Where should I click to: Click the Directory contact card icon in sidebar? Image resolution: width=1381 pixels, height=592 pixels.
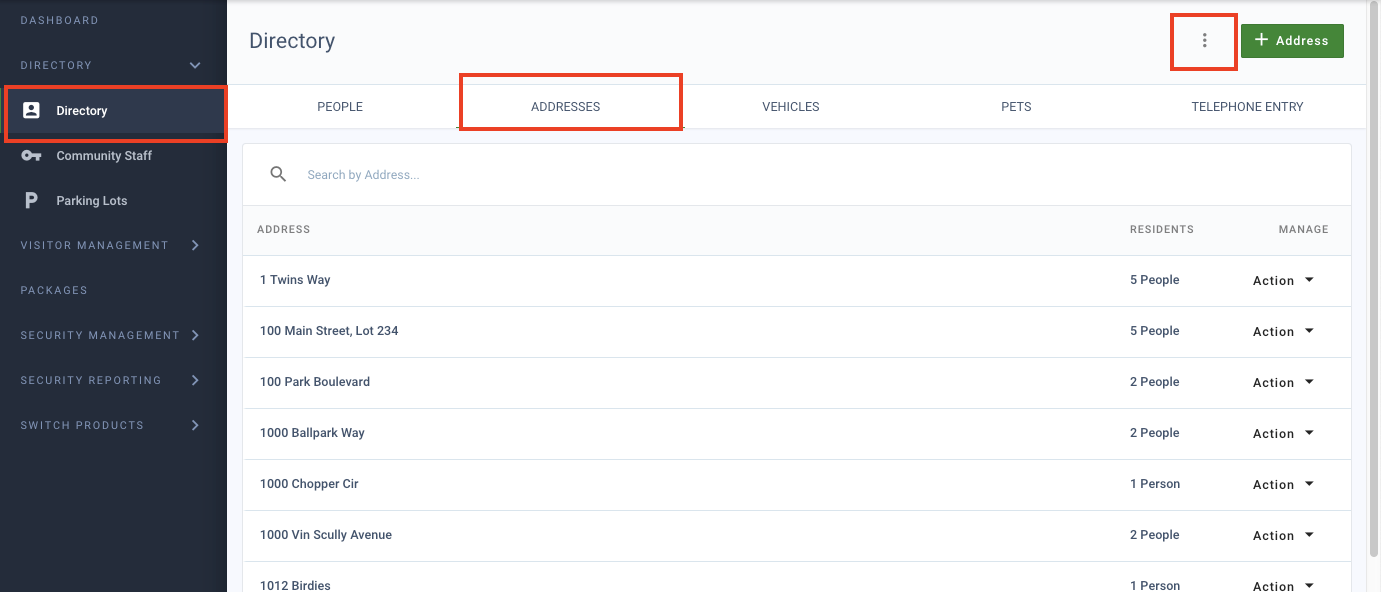tap(31, 110)
